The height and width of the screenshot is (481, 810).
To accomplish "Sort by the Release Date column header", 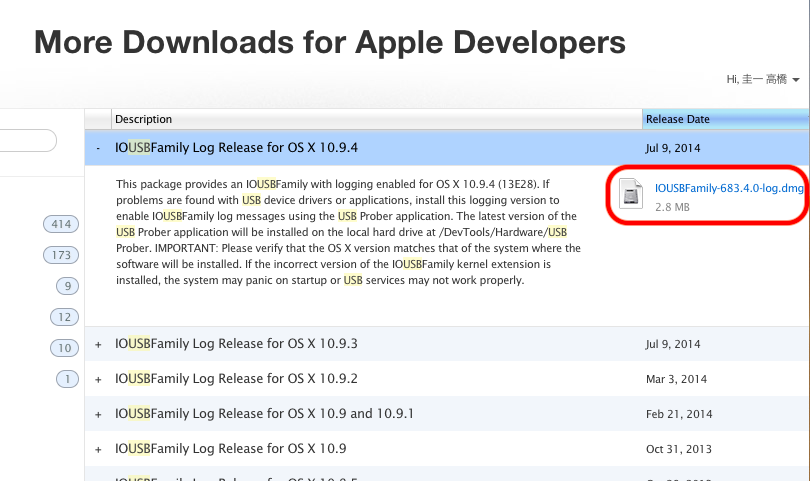I will [726, 119].
